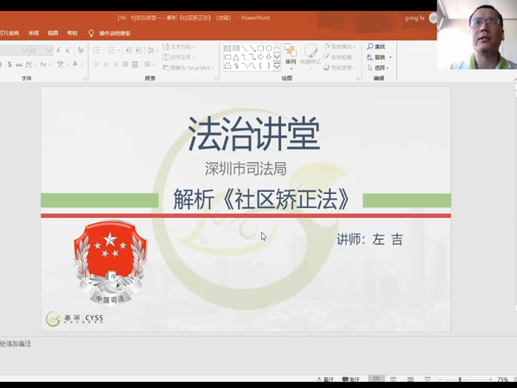Increase the list indent level
Screen dimensions: 517x388
click(139, 50)
